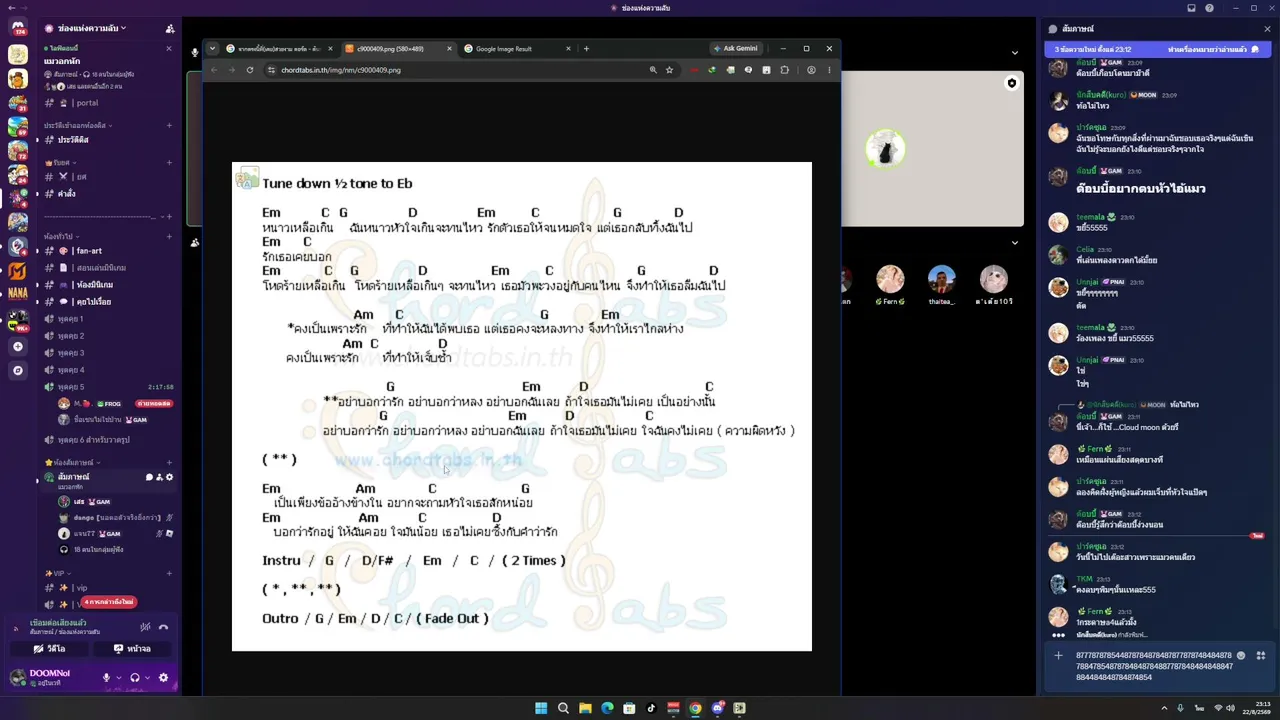Share screen with หน้าจอ button
1280x720 pixels.
click(x=132, y=649)
